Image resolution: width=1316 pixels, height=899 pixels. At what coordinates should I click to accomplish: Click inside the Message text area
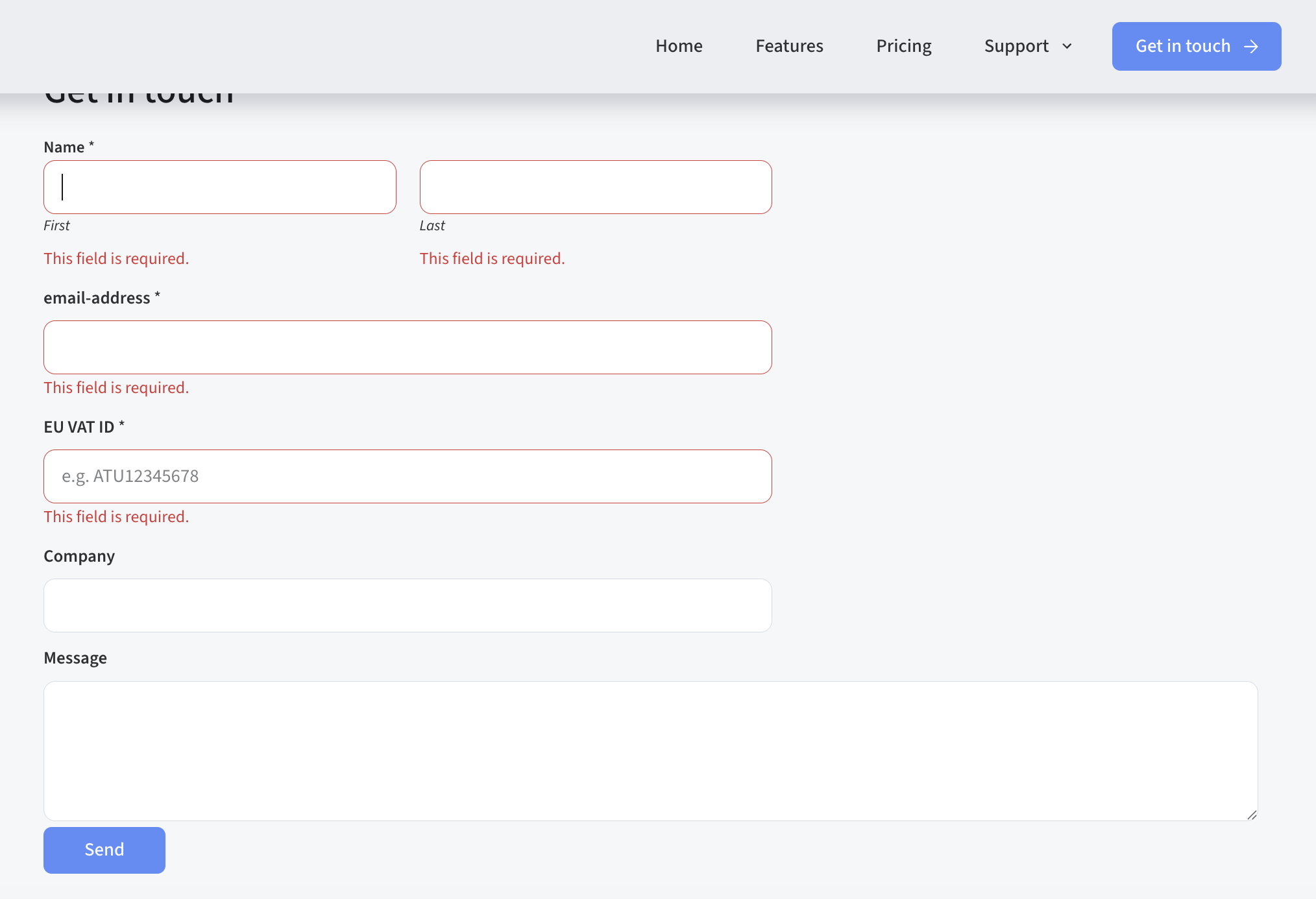point(649,749)
